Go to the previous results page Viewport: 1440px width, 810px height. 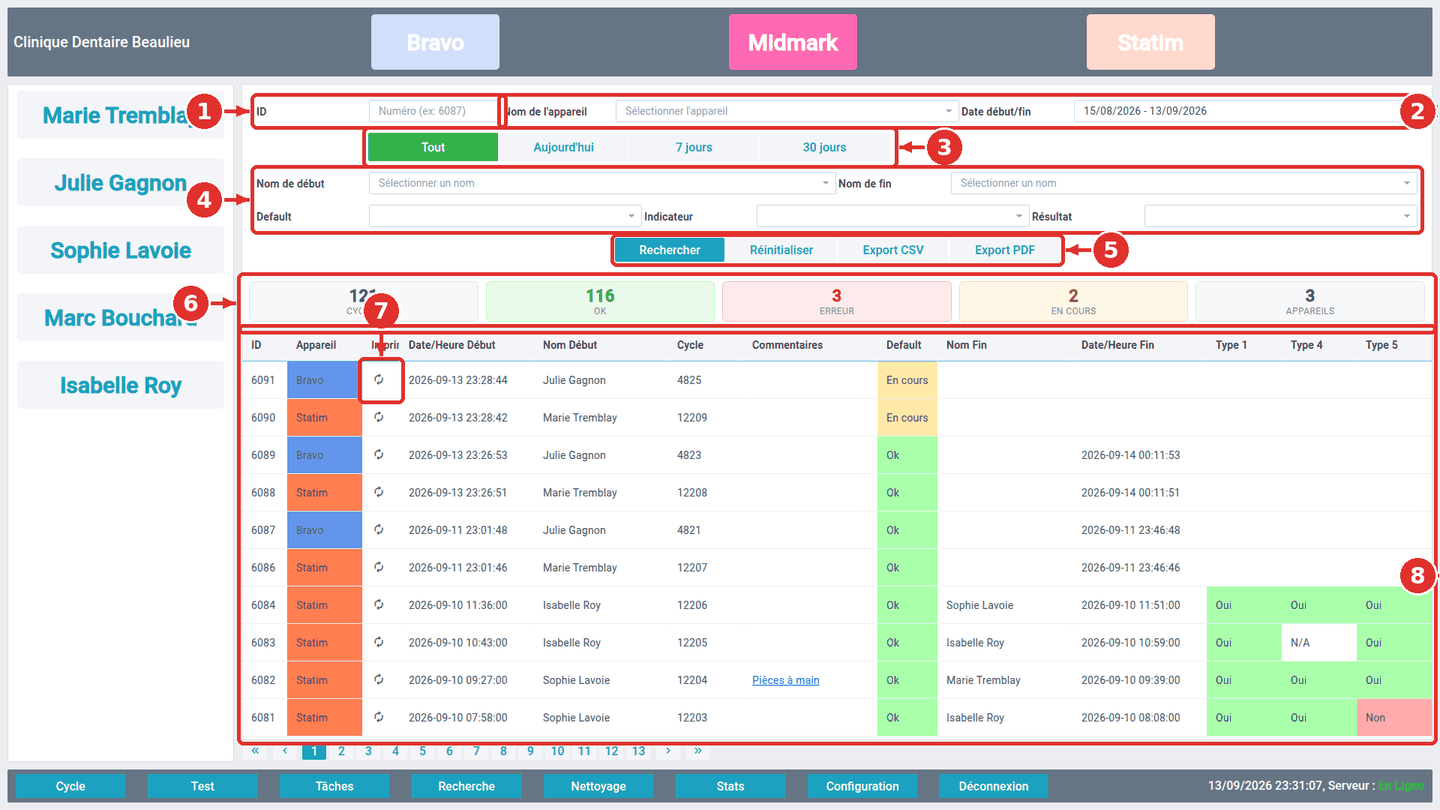point(285,751)
